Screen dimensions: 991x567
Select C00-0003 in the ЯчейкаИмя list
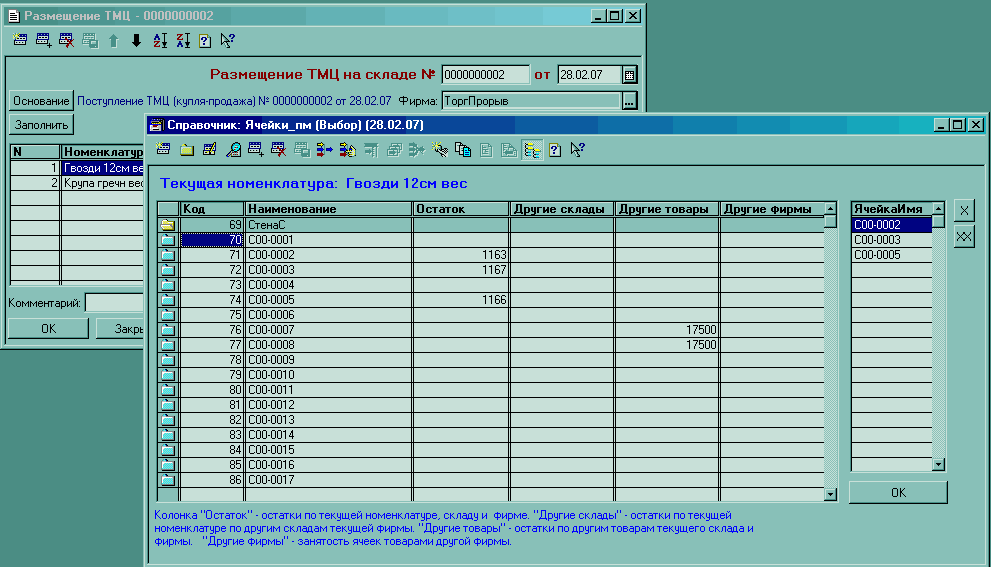point(890,240)
